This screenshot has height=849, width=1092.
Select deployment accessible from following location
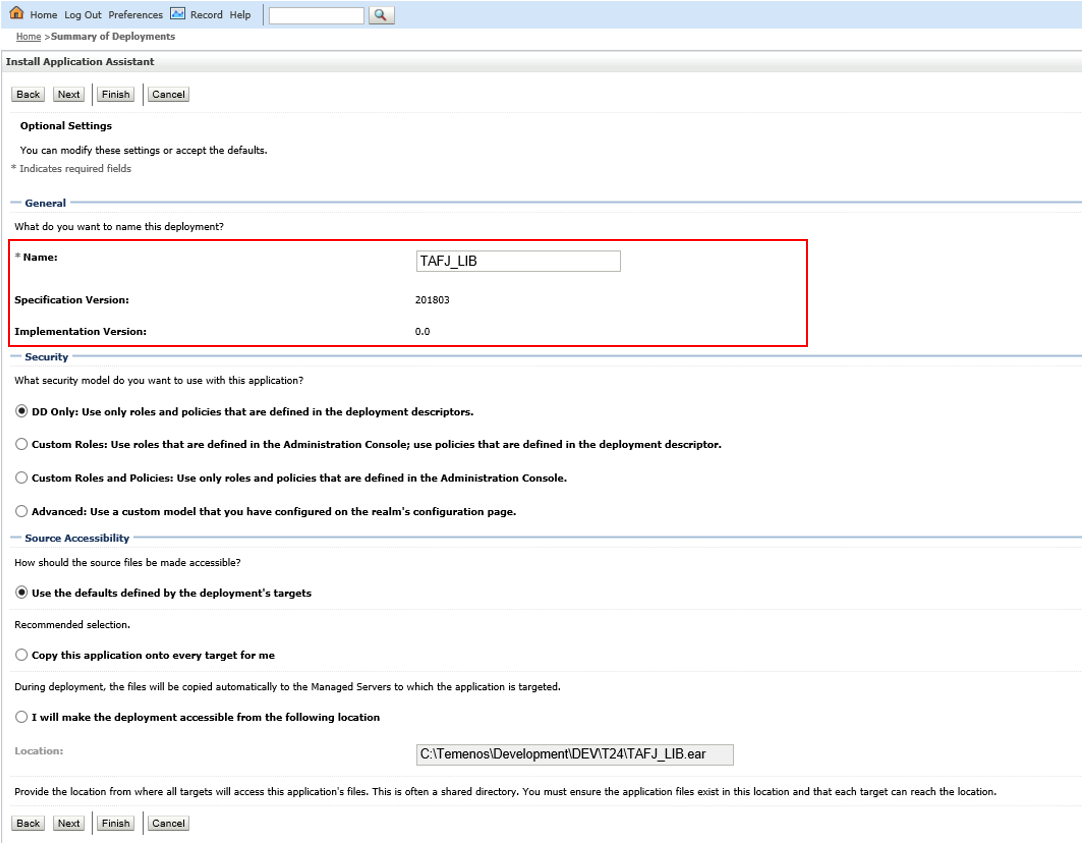22,717
